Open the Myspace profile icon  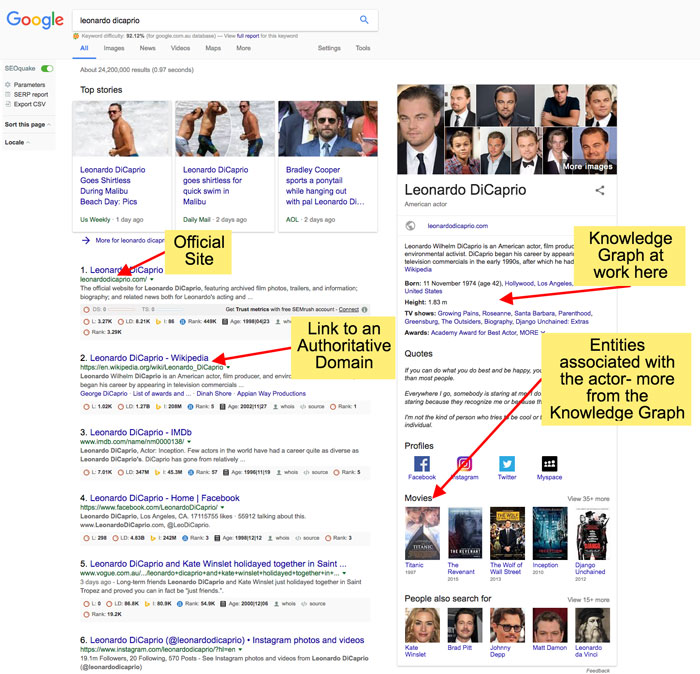(549, 464)
